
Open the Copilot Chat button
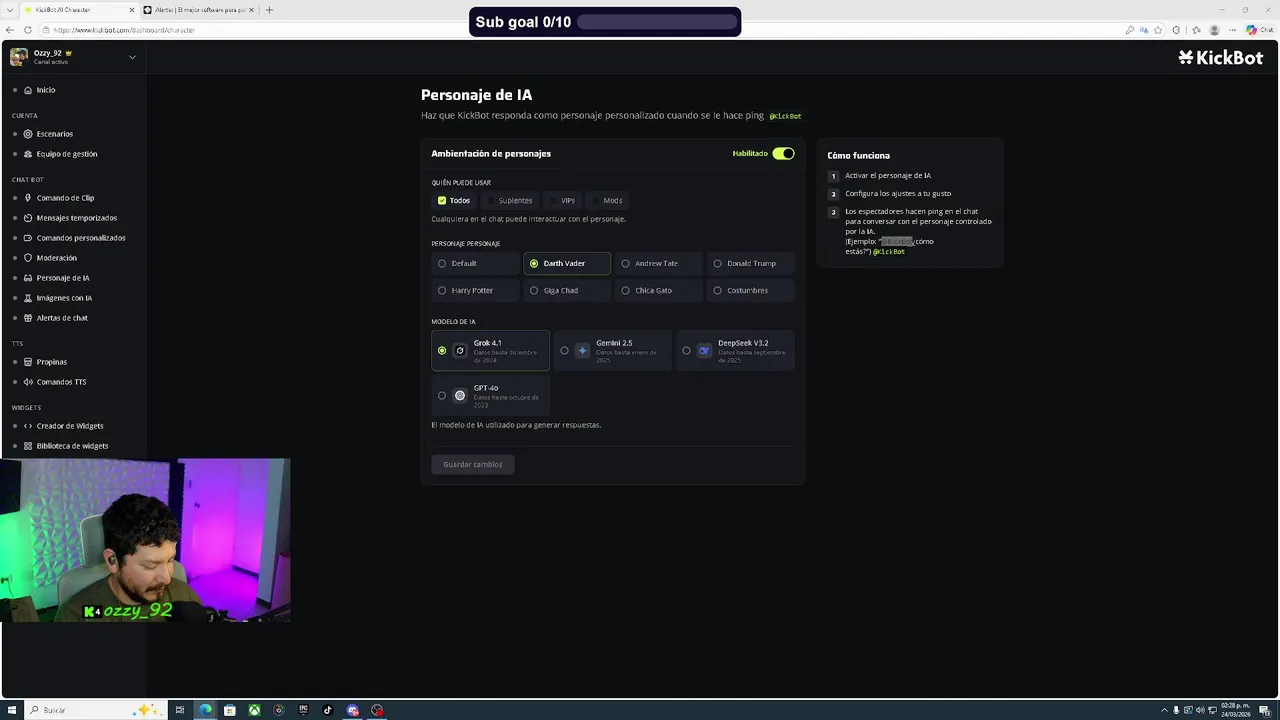pyautogui.click(x=1260, y=30)
